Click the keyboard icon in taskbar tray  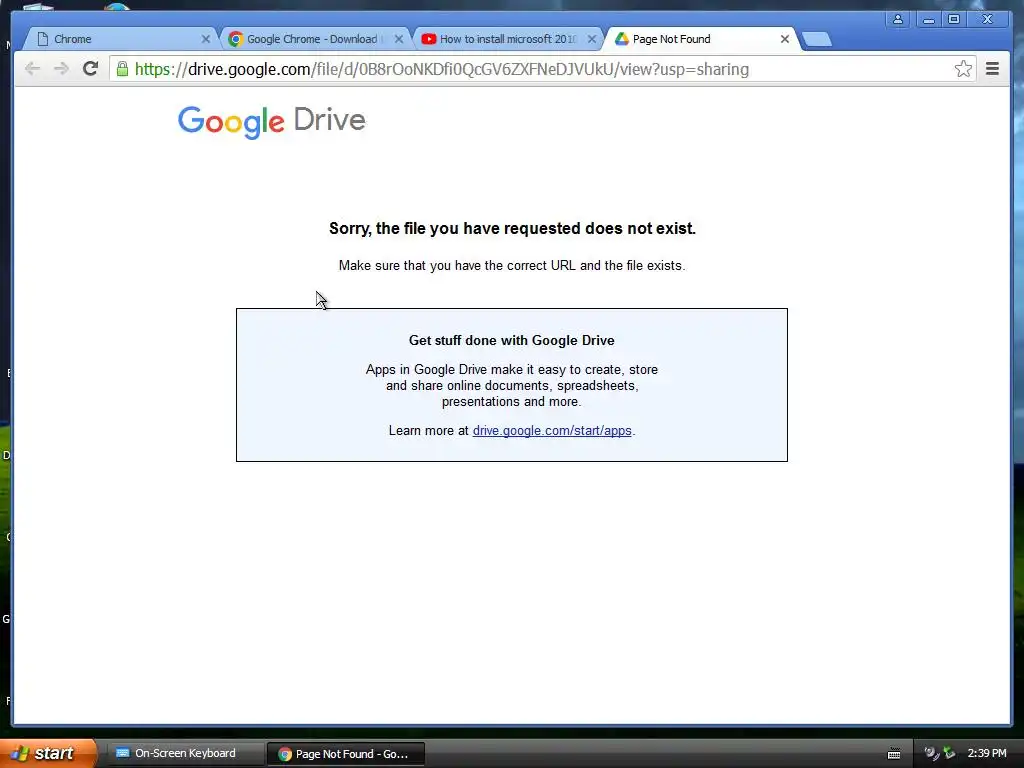coord(894,754)
